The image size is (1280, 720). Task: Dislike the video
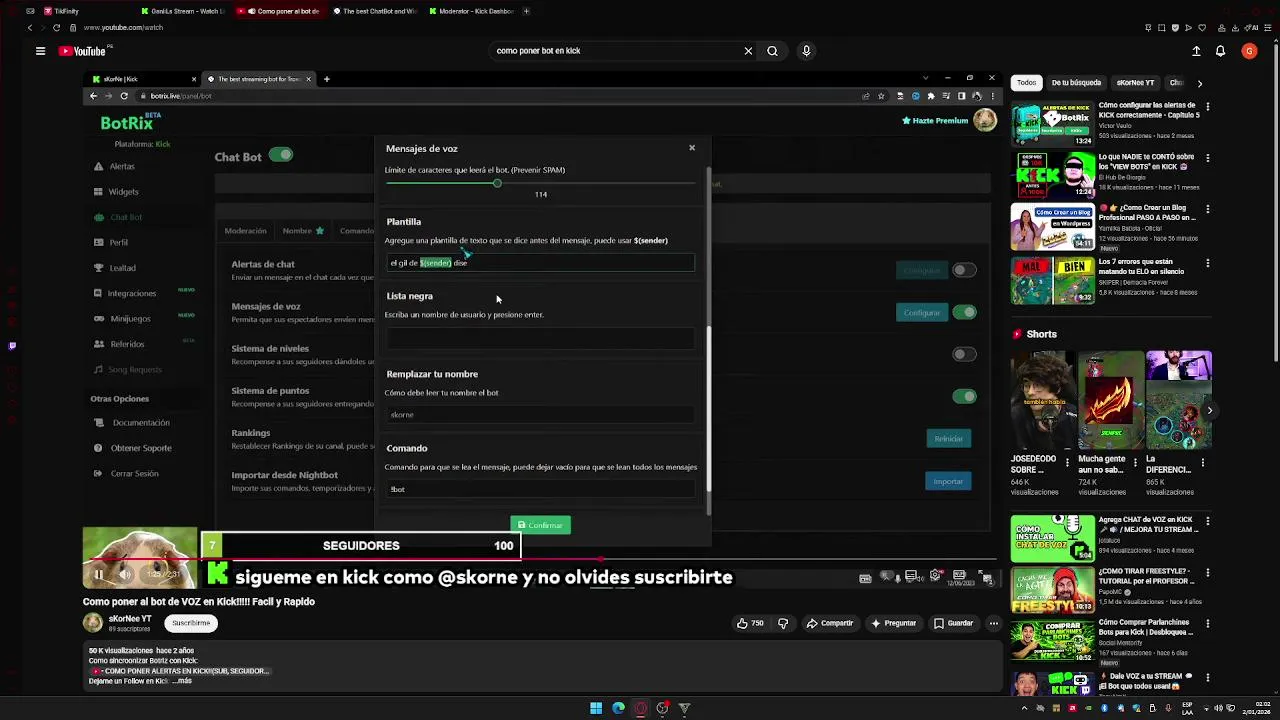coord(783,623)
